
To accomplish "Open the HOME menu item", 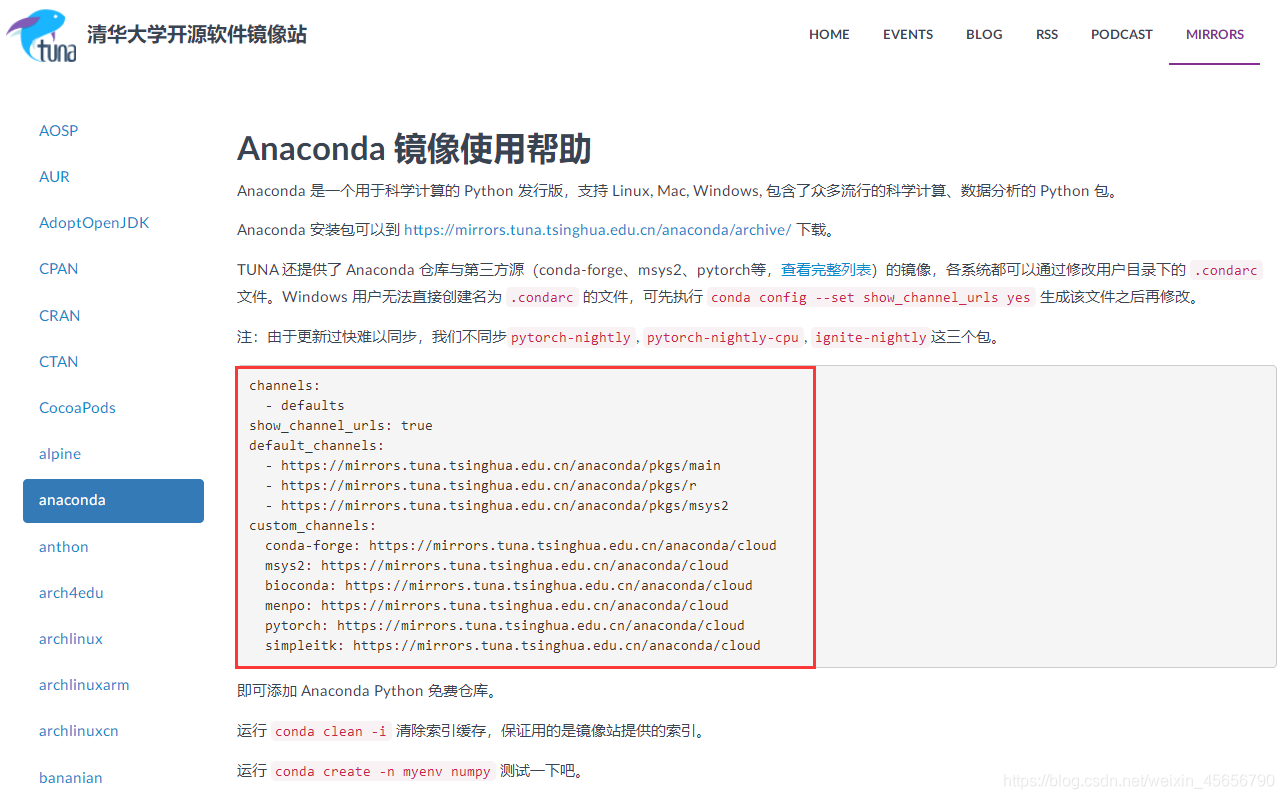I will 829,34.
